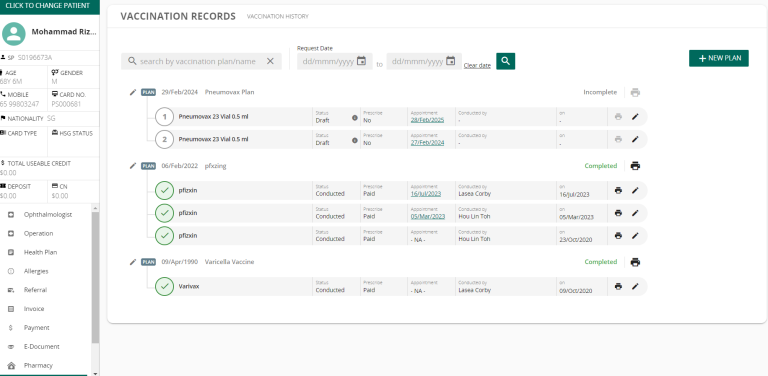Click the Incomplete status text

(600, 92)
